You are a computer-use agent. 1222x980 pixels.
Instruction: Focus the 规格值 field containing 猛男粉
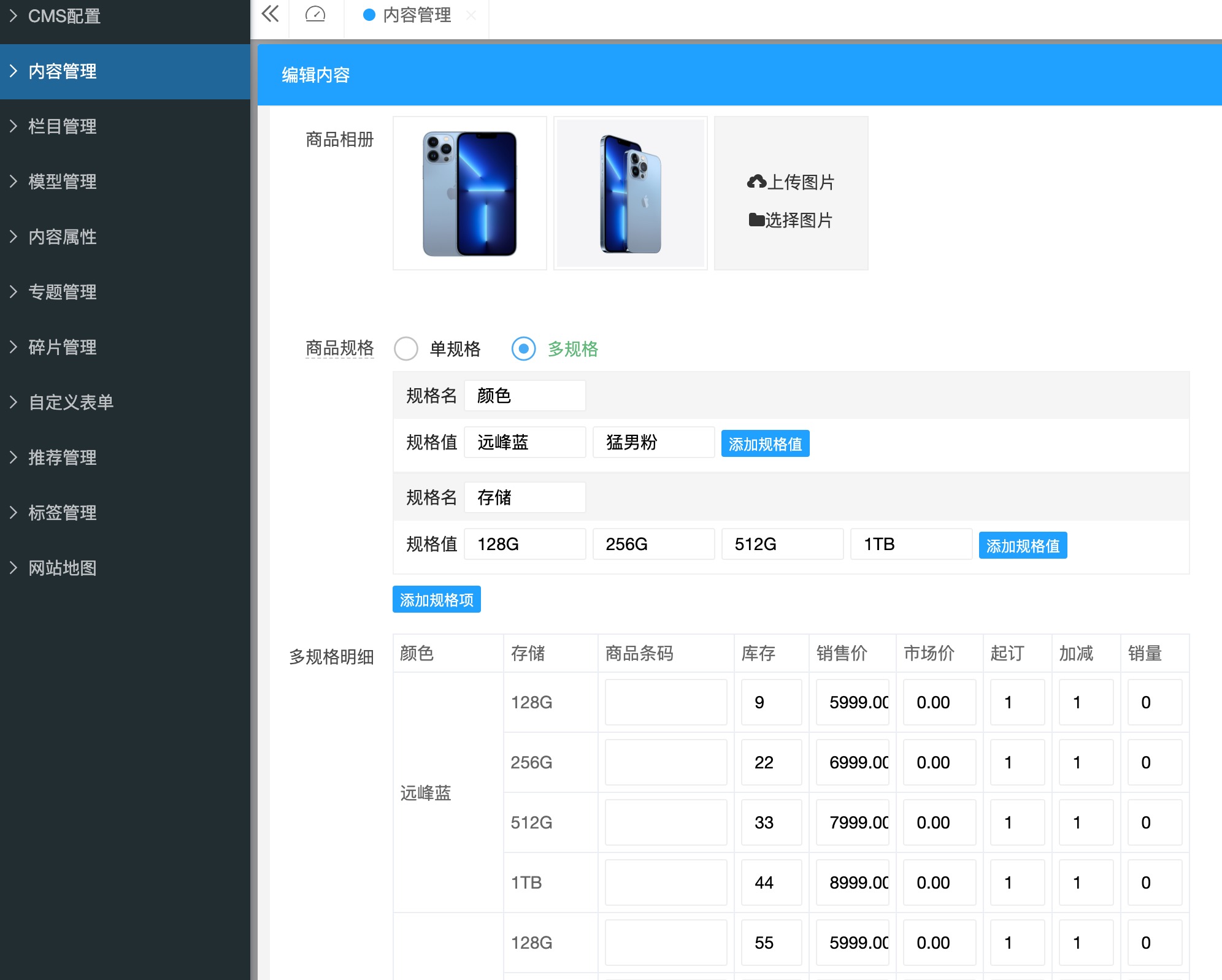654,442
